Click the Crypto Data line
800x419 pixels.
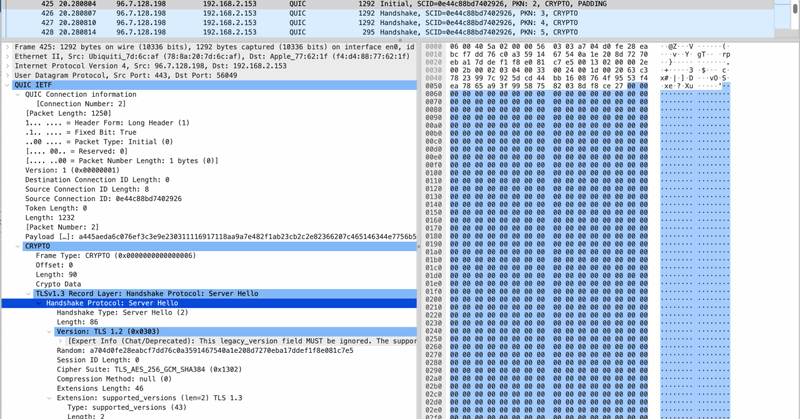click(58, 284)
